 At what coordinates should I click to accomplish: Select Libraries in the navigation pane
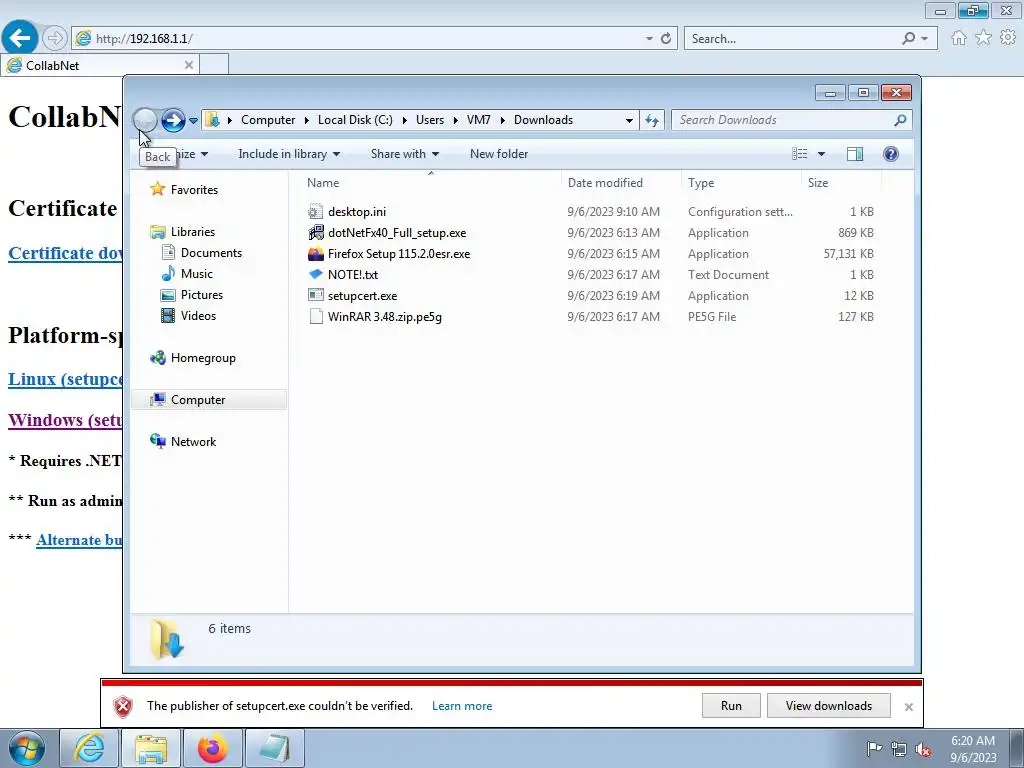coord(192,232)
